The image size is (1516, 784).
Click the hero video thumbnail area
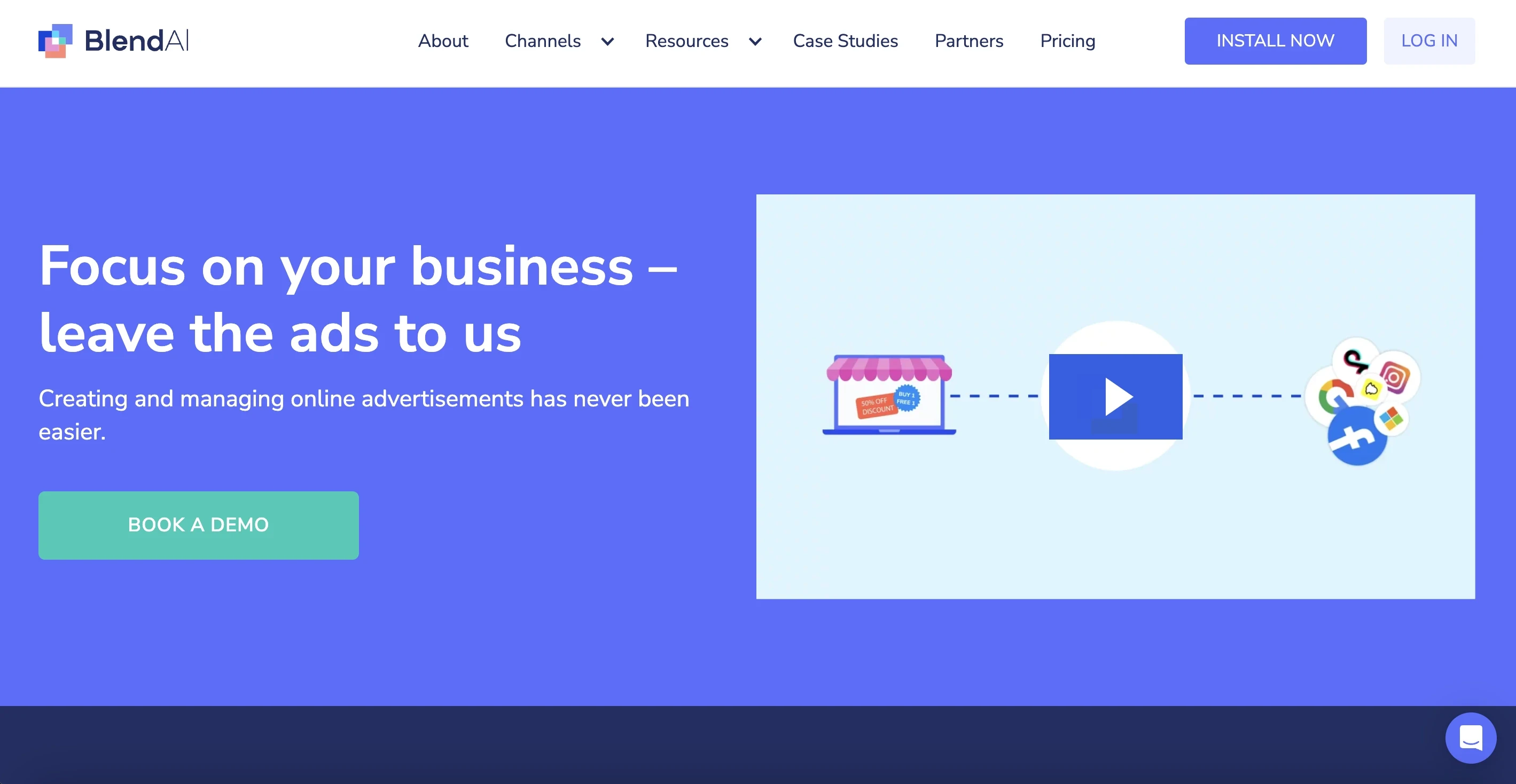(1115, 396)
